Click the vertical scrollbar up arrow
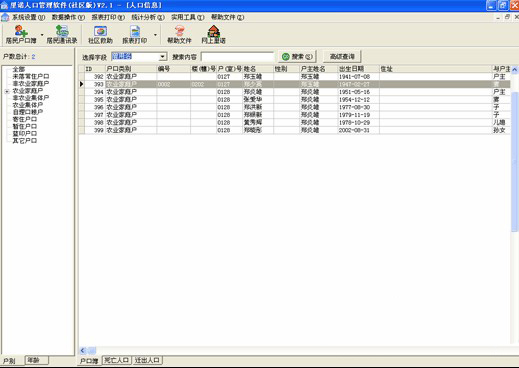The image size is (519, 368). coord(515,70)
